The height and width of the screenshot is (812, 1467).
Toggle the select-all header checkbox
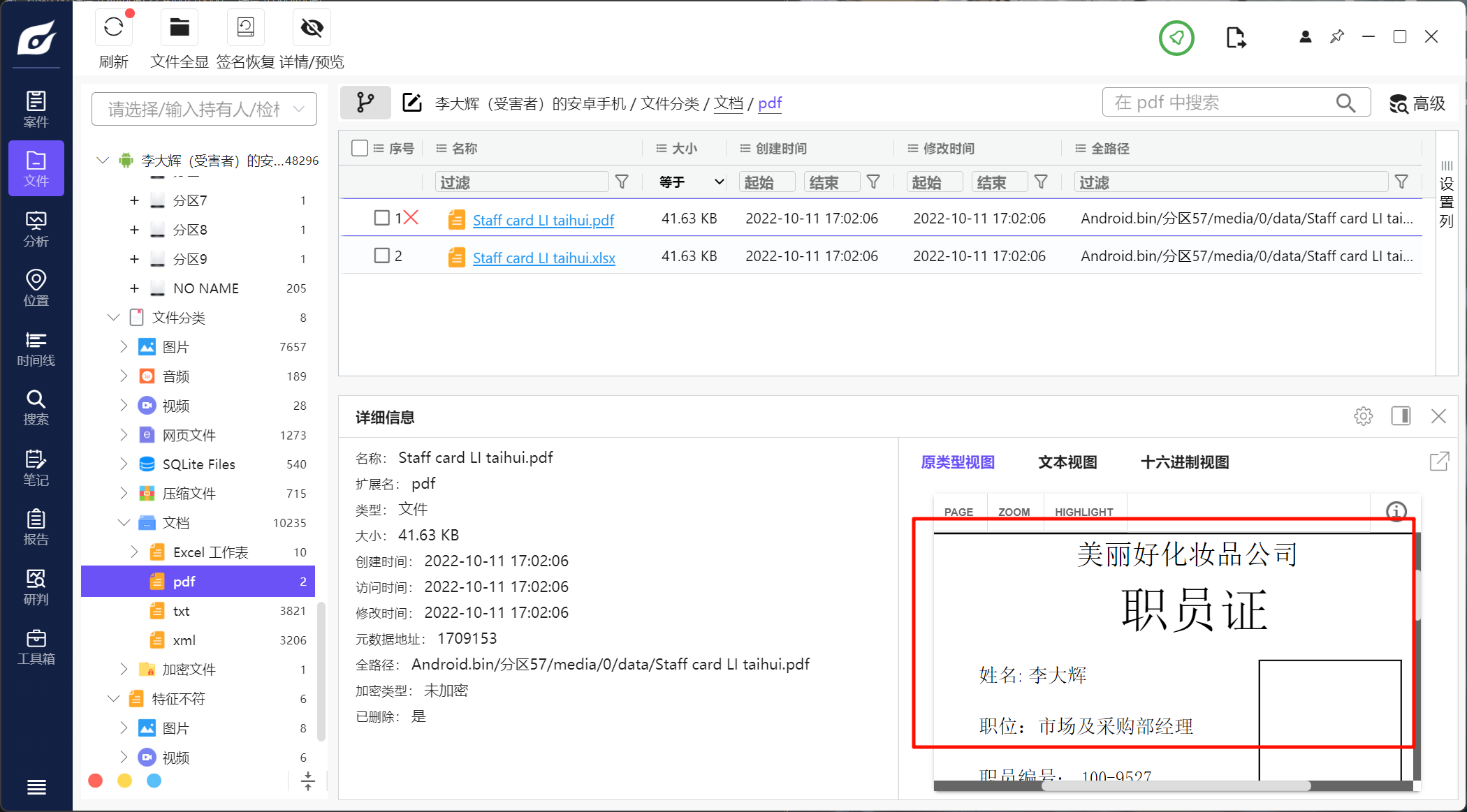coord(360,148)
